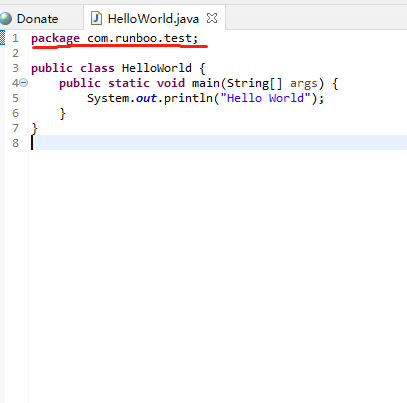Click the HelloWorld class name
This screenshot has height=403, width=407.
(x=157, y=68)
